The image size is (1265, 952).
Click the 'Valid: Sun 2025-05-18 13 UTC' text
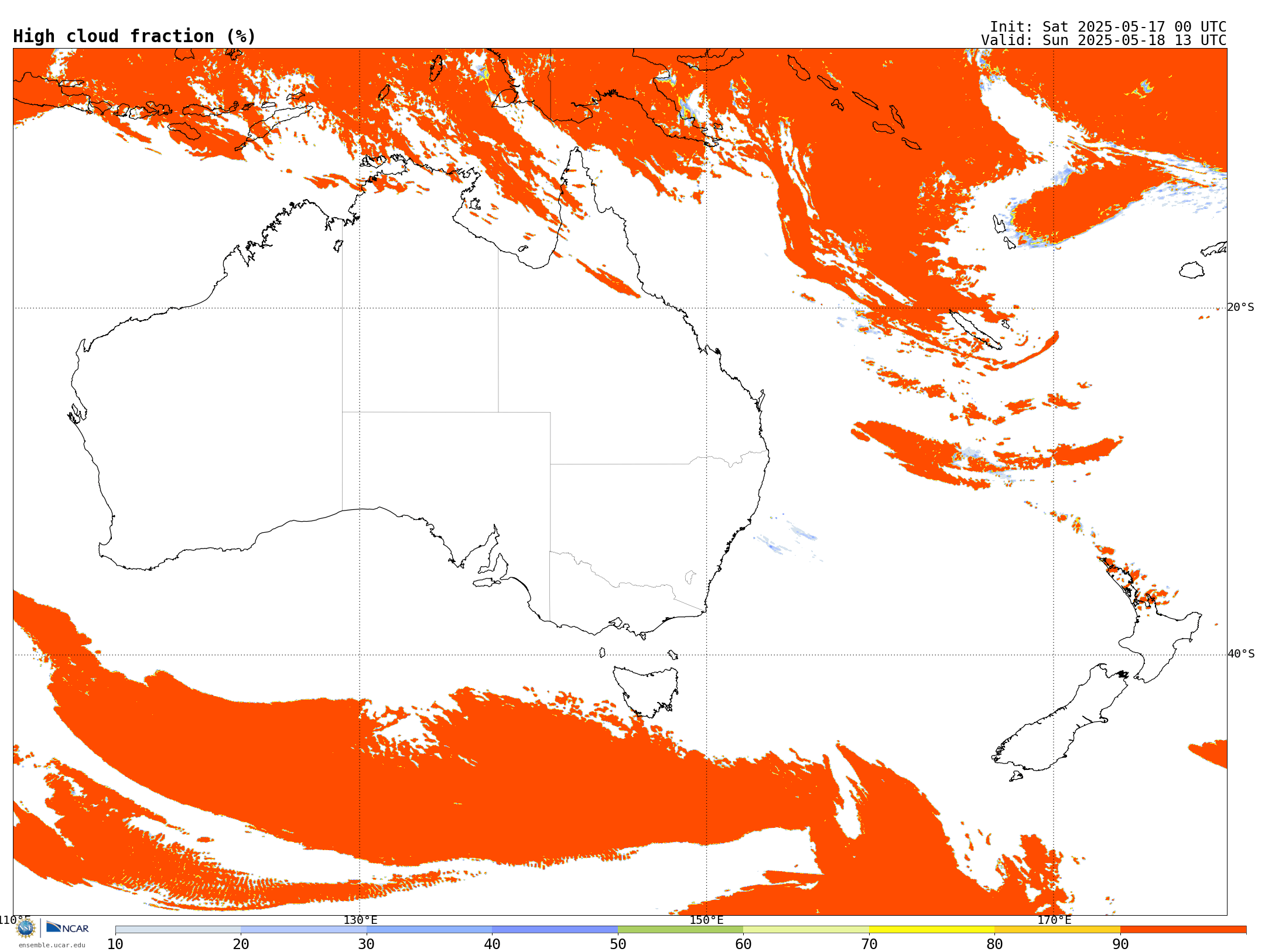pyautogui.click(x=1103, y=40)
